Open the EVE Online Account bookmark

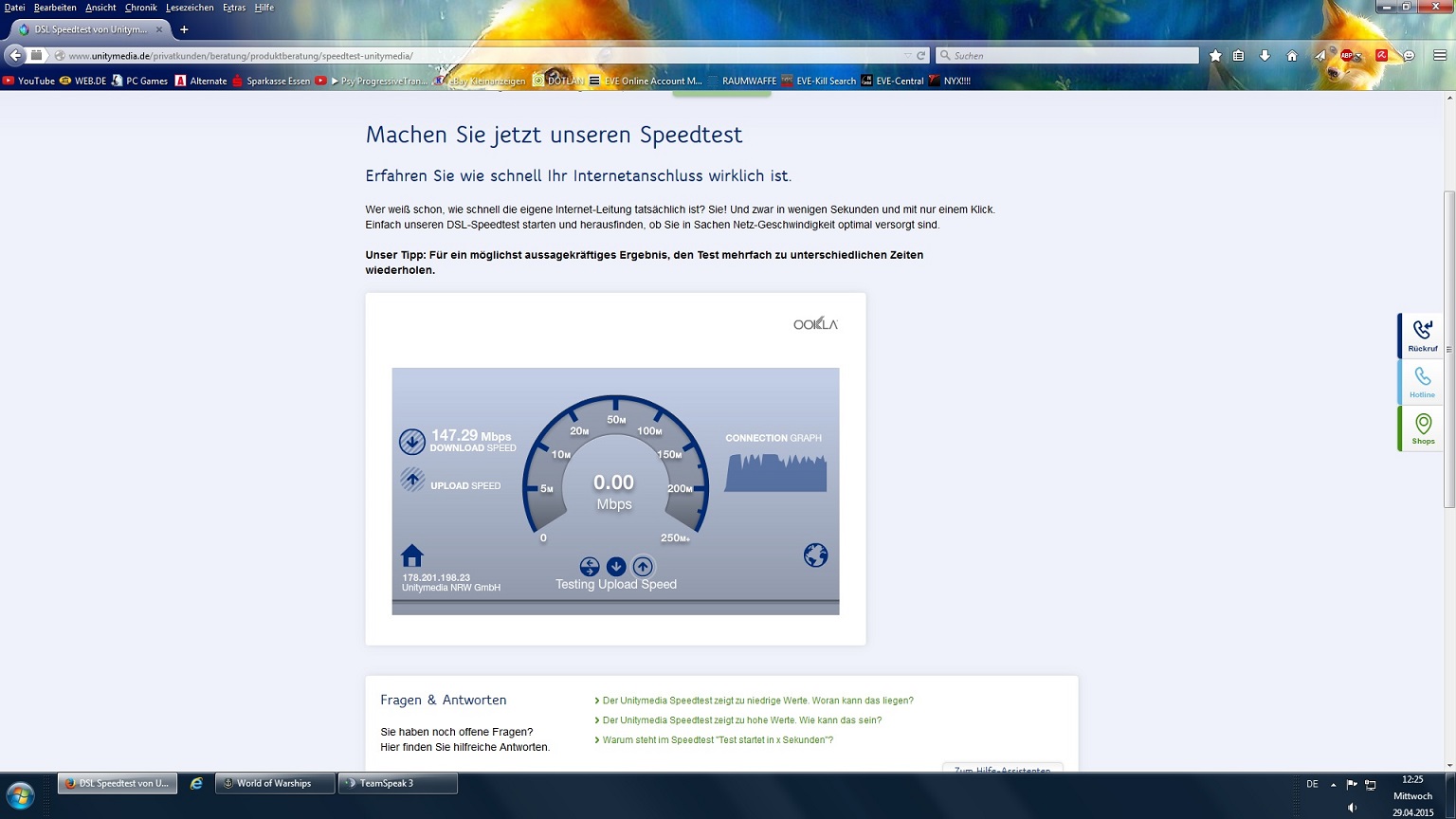646,81
